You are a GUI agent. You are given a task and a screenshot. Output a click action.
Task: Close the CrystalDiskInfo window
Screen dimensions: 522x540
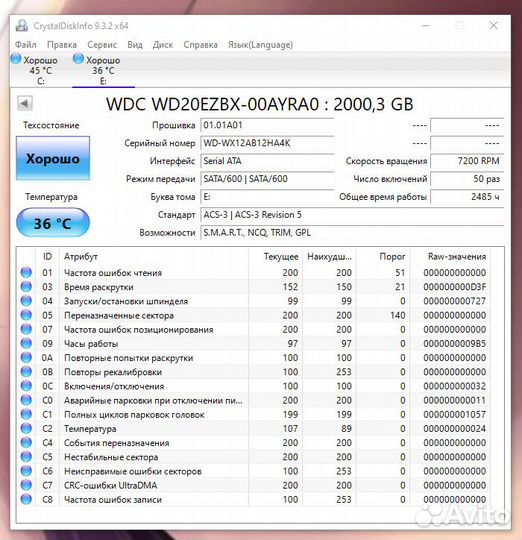click(x=493, y=25)
